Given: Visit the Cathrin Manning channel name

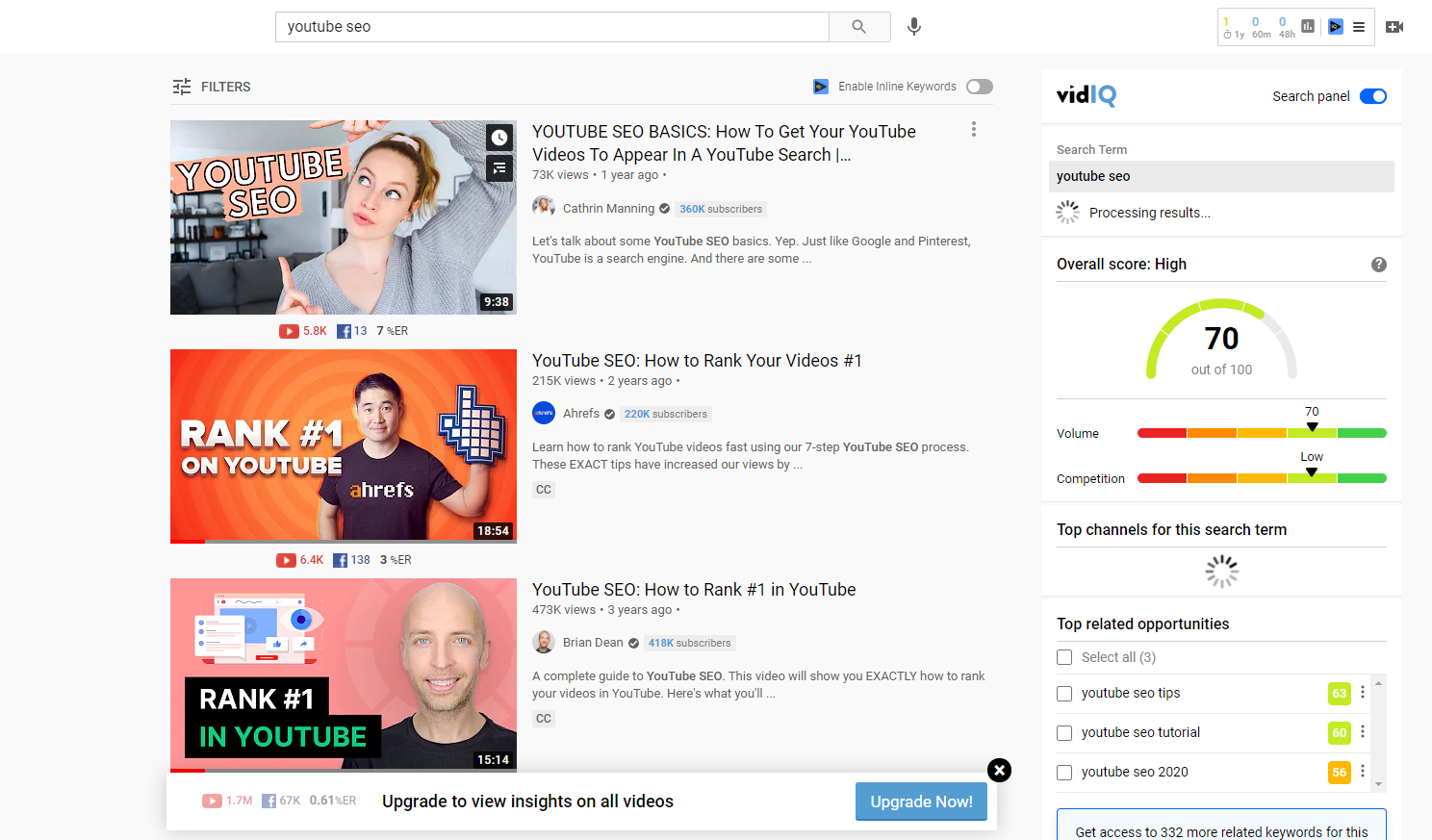Looking at the screenshot, I should coord(608,209).
